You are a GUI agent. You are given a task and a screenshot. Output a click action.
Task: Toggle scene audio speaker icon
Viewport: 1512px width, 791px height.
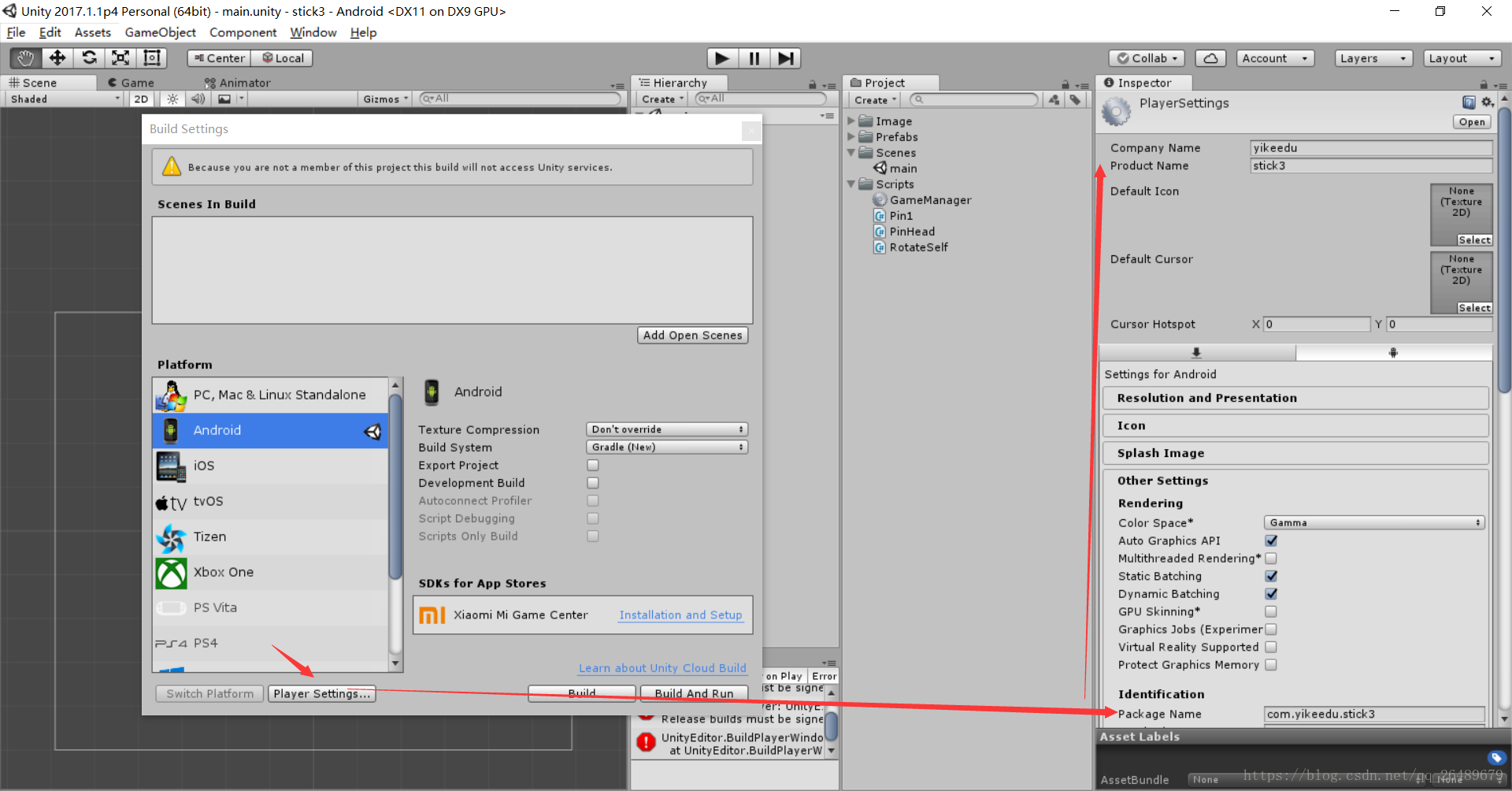(x=198, y=99)
